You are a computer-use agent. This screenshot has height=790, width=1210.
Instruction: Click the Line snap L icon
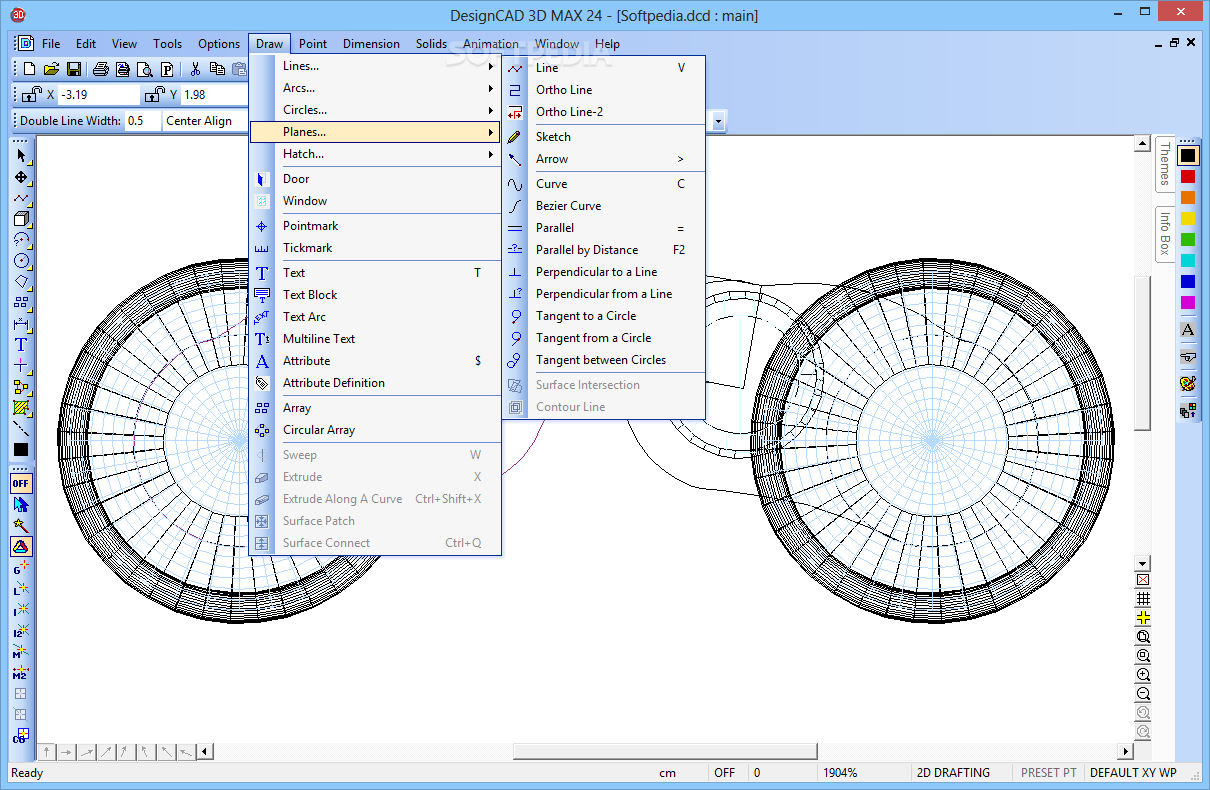(21, 588)
